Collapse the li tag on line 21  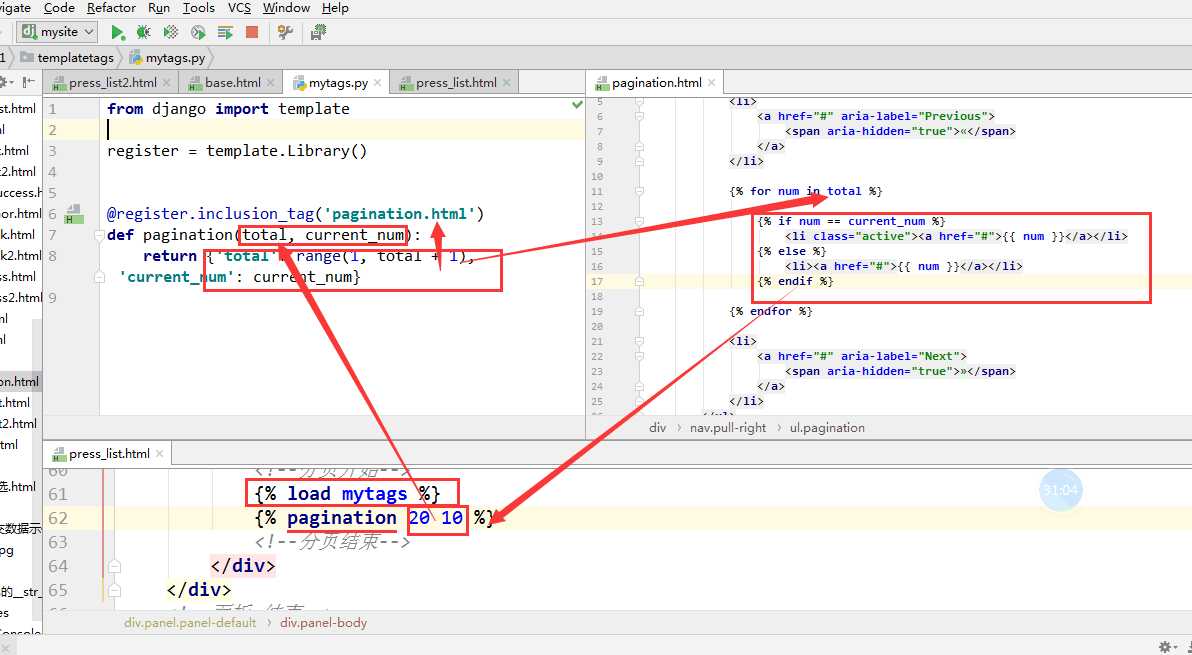[639, 341]
